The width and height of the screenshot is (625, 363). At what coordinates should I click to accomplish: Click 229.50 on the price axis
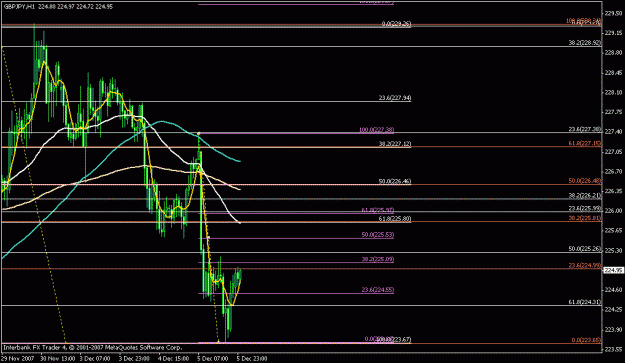(613, 13)
